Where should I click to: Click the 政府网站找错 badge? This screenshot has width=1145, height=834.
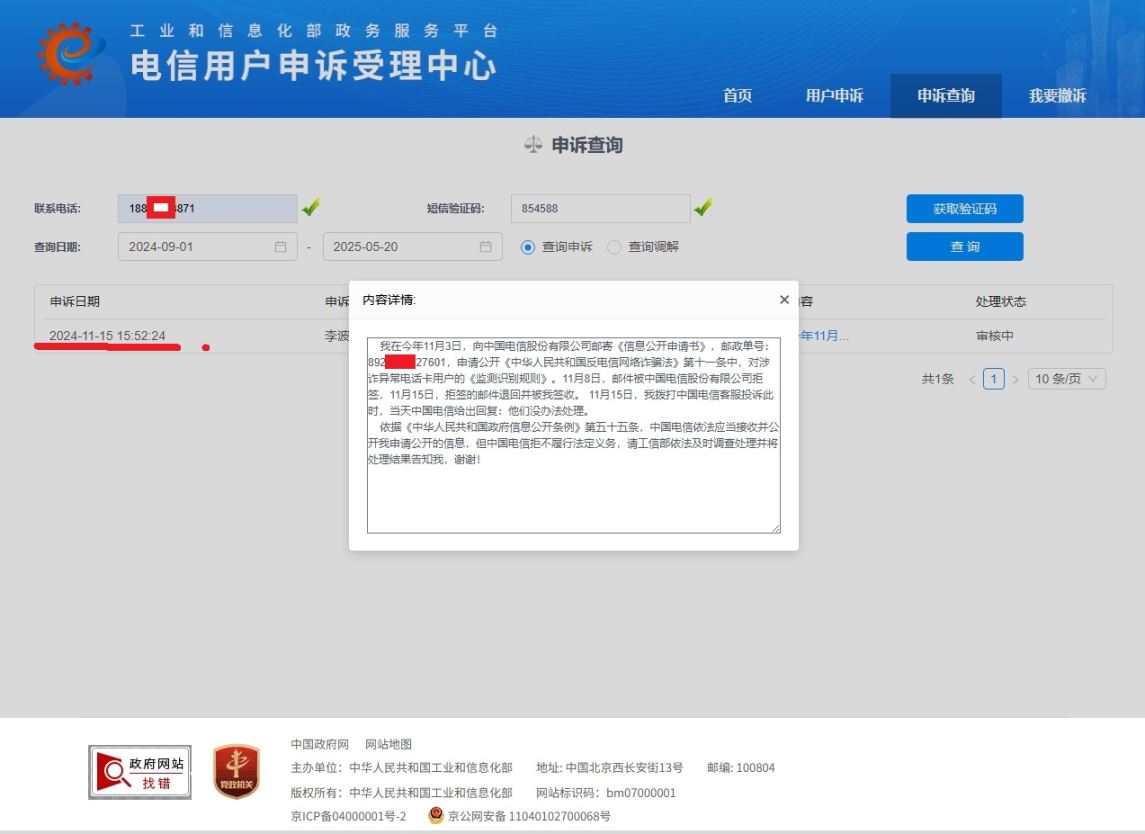click(x=140, y=772)
